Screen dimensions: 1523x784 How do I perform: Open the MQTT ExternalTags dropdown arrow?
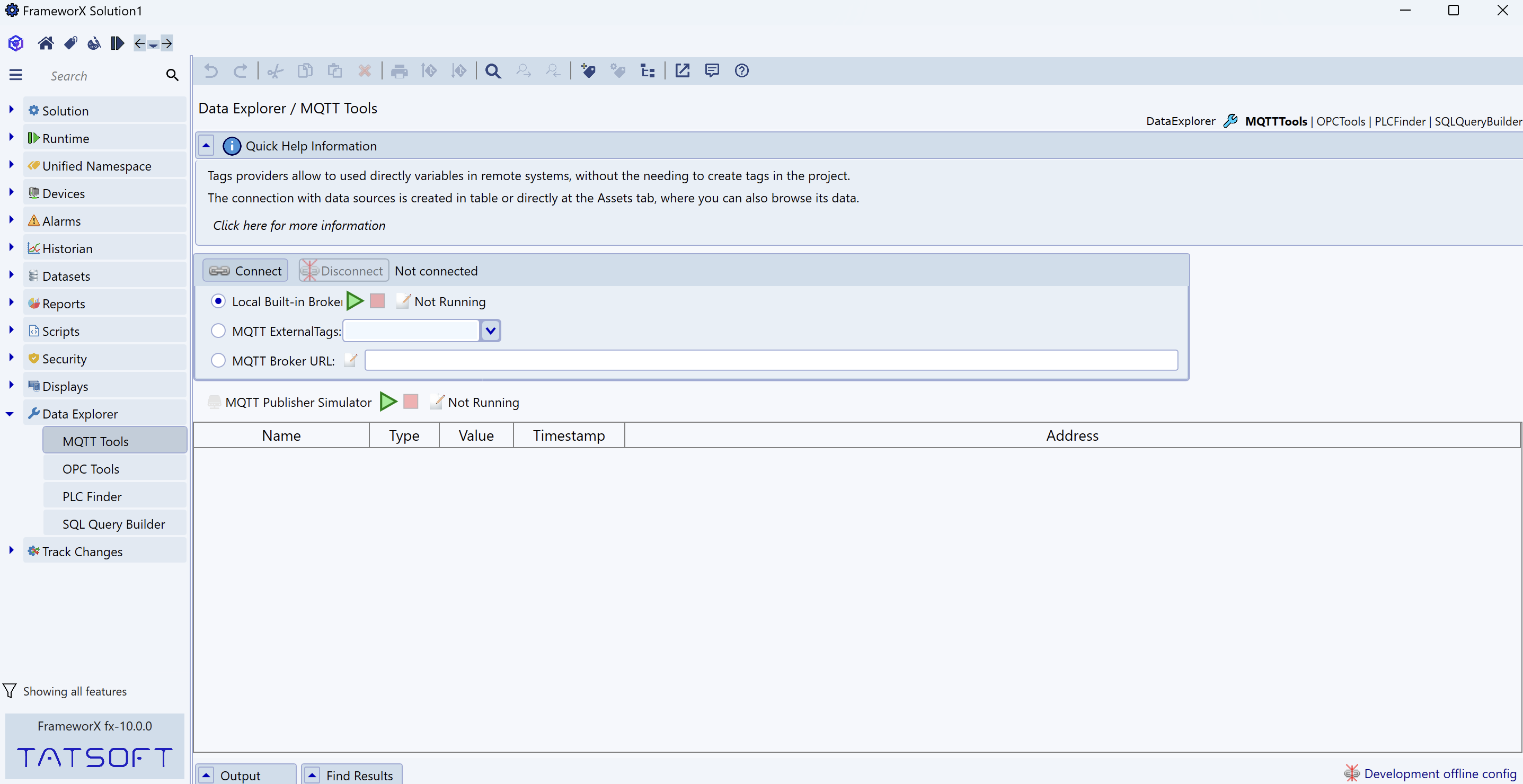pos(490,331)
